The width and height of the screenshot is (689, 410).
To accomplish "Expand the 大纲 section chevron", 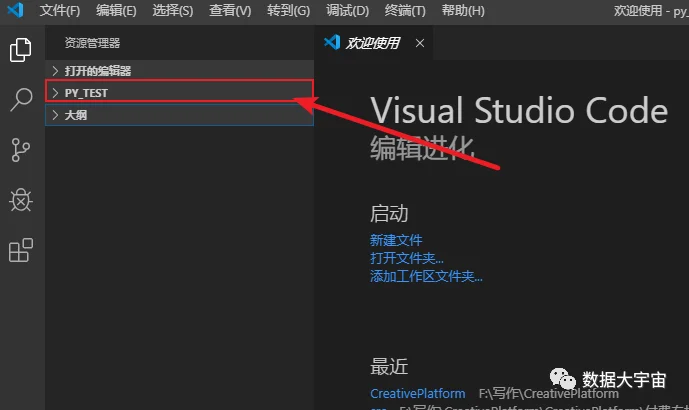I will click(55, 115).
